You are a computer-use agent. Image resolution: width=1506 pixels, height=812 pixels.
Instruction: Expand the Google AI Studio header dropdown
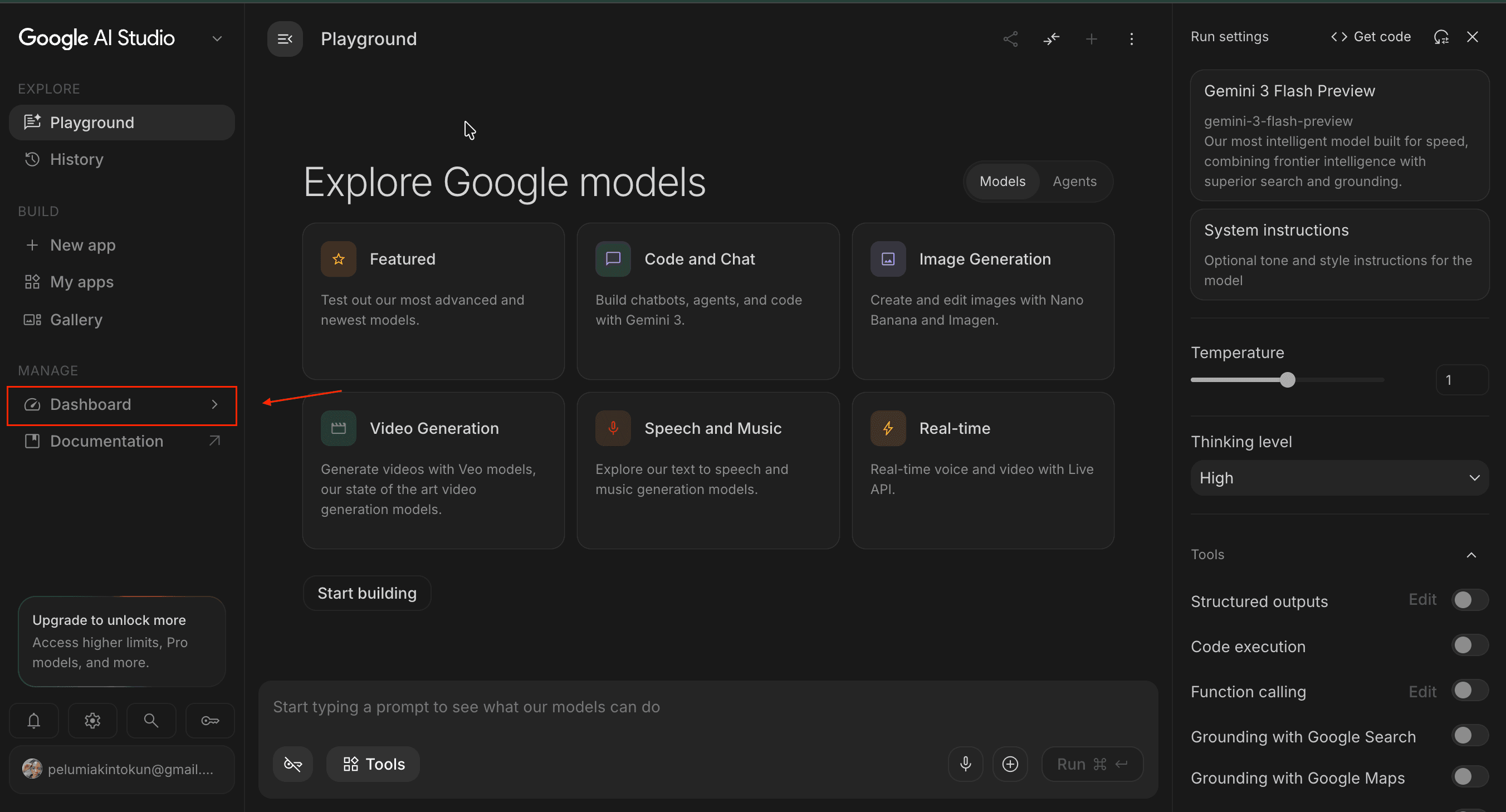click(x=217, y=39)
